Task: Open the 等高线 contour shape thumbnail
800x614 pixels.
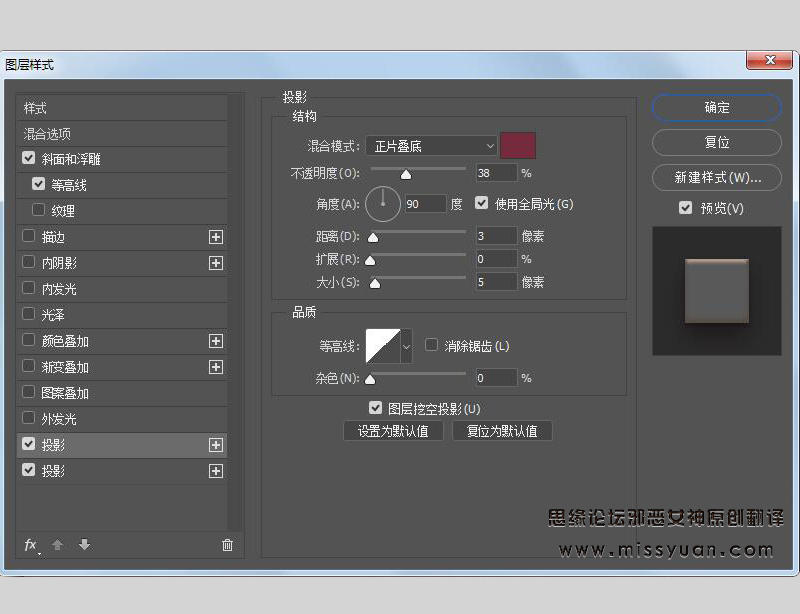Action: click(x=383, y=345)
